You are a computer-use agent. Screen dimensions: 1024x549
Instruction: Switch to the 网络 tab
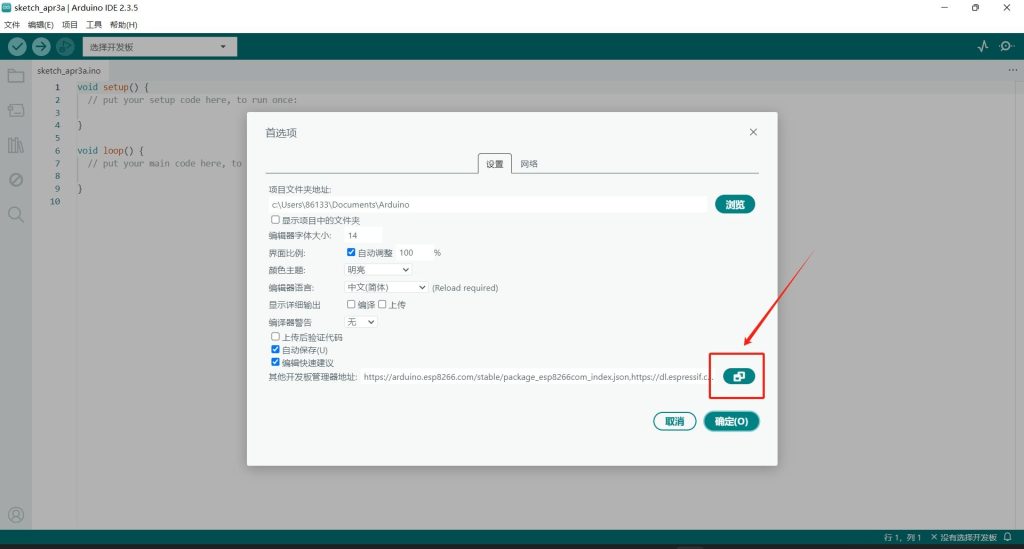coord(529,164)
